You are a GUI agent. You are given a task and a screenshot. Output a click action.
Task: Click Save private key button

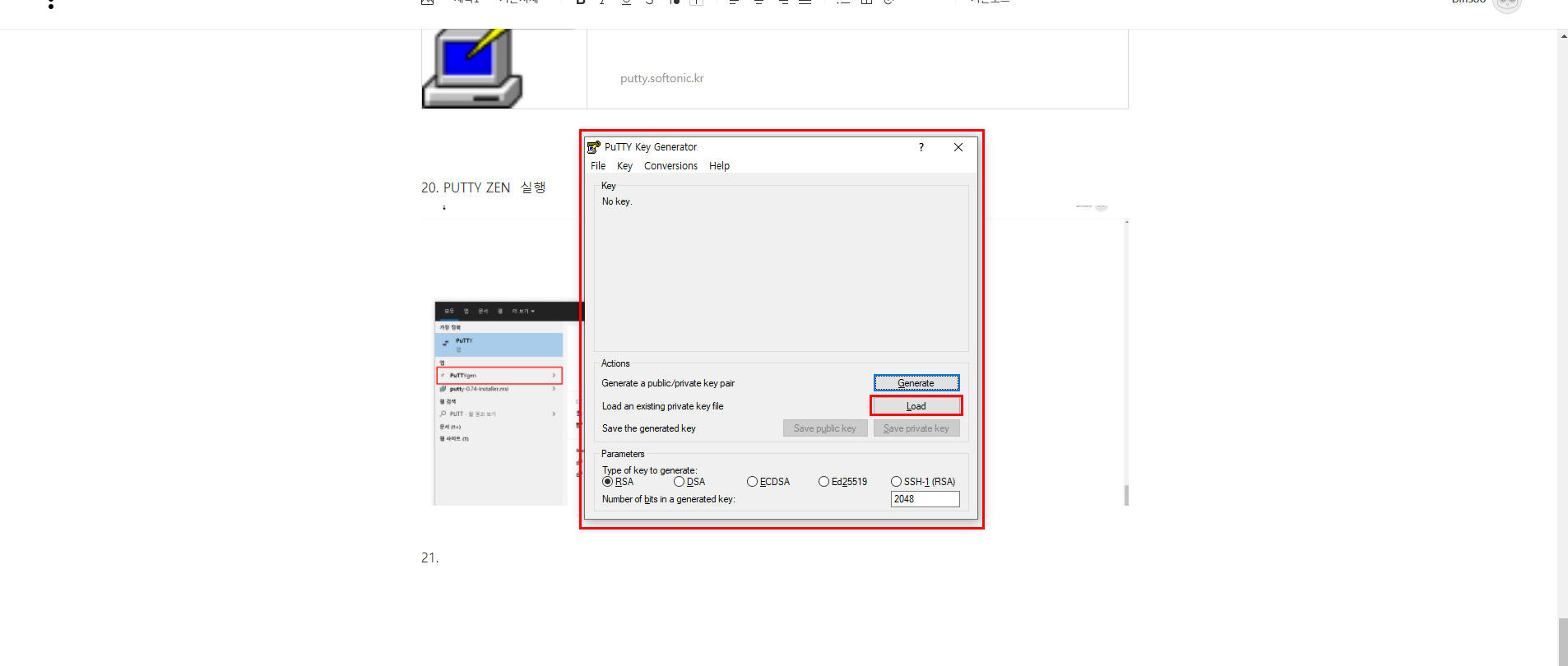(x=916, y=428)
